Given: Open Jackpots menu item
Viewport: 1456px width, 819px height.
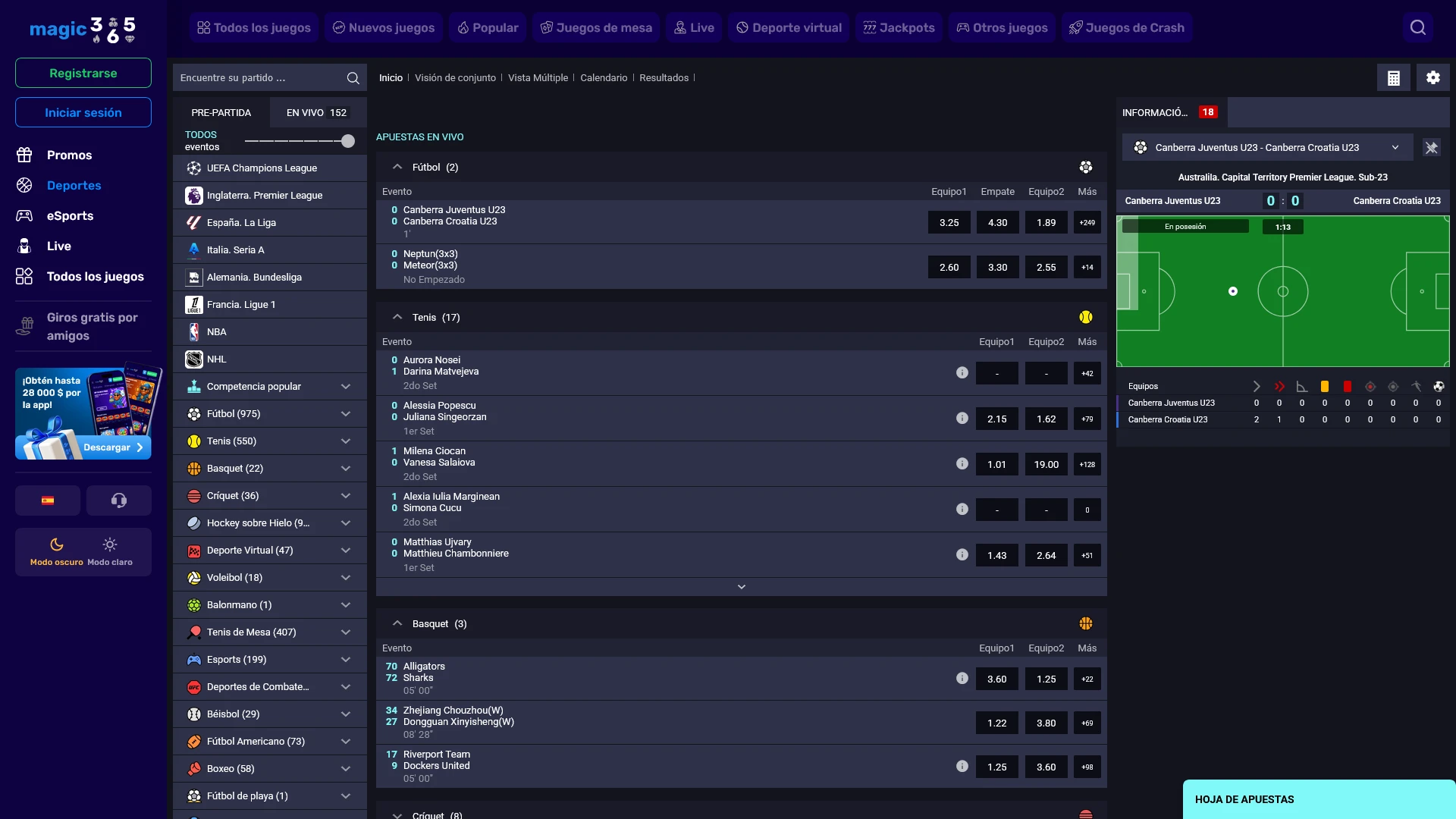Looking at the screenshot, I should 899,28.
